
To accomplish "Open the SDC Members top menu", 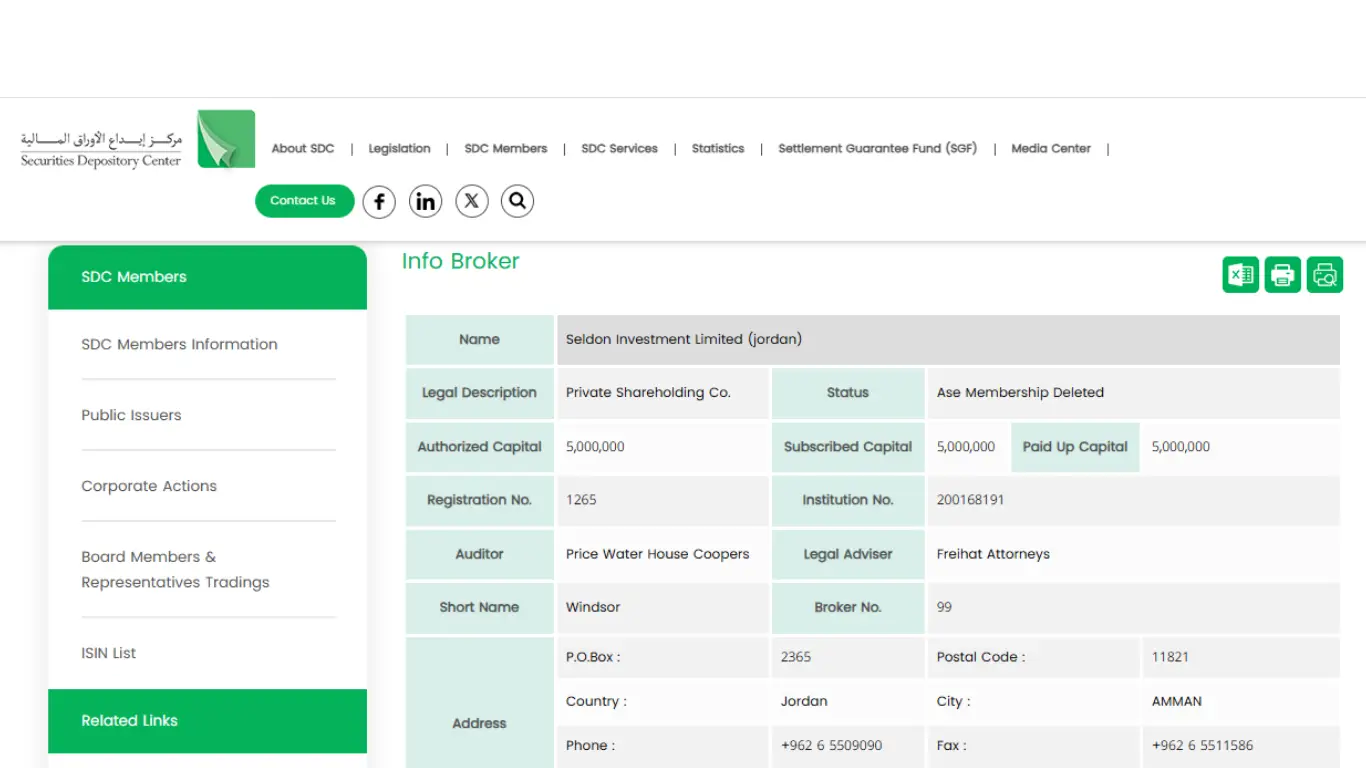I will 506,148.
